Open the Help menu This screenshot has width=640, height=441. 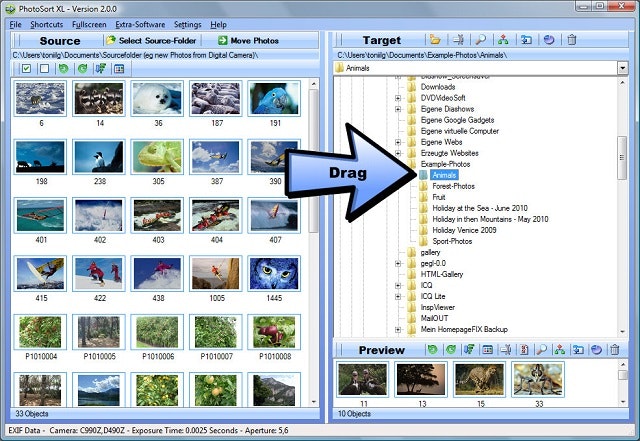tap(218, 24)
